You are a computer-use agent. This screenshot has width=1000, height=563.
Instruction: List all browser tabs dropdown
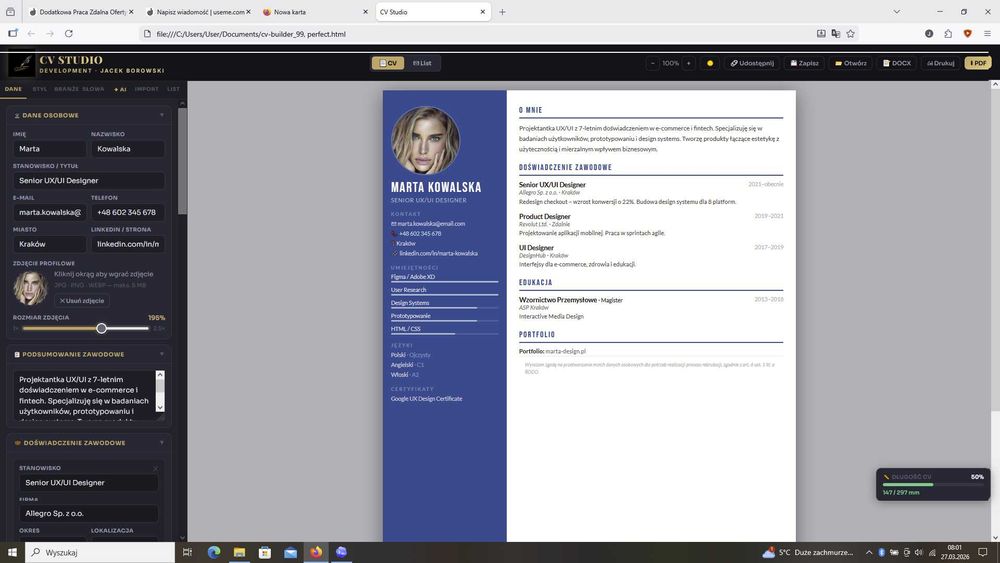point(897,12)
